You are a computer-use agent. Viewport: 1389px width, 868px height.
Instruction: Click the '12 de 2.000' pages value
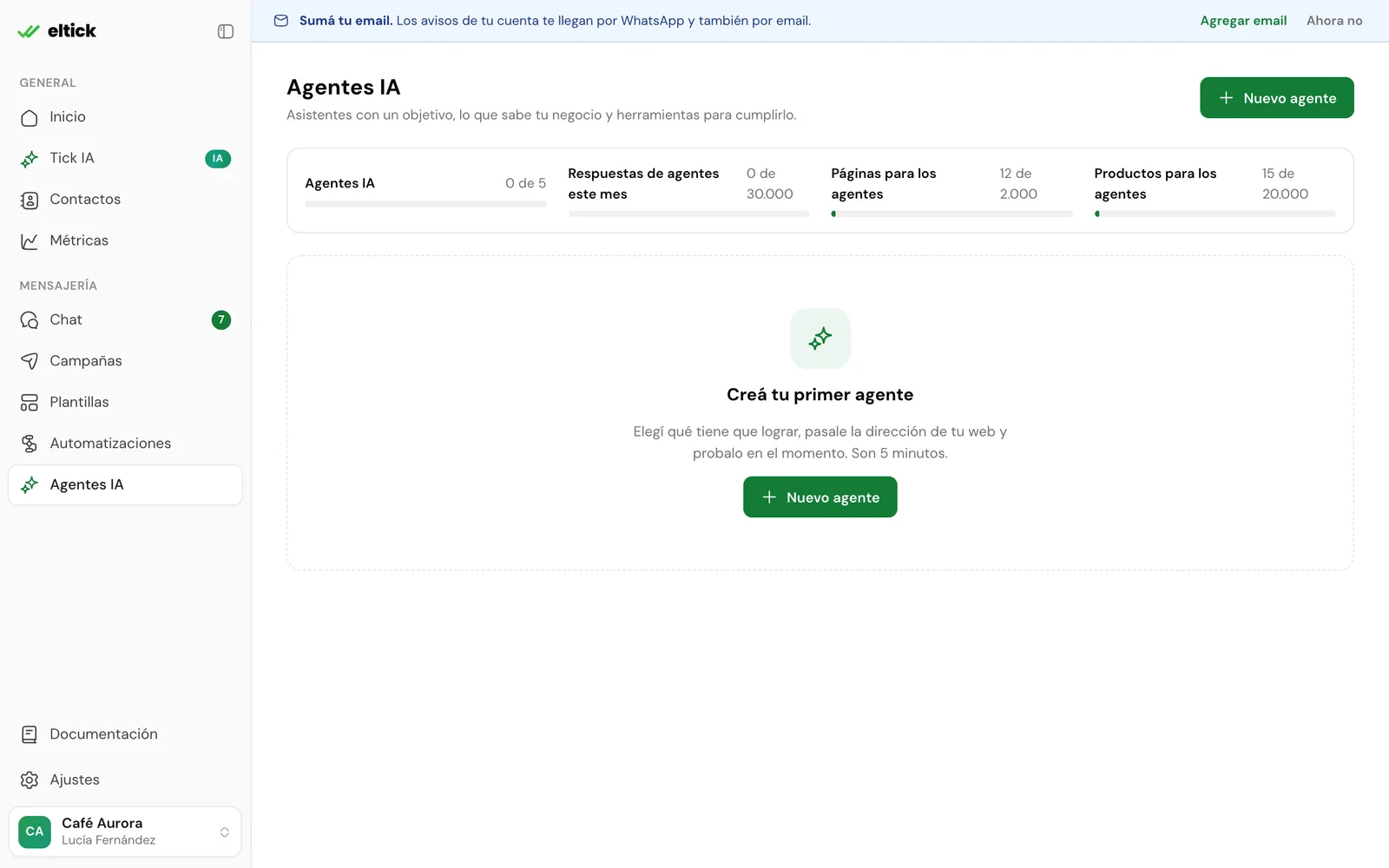(1018, 184)
